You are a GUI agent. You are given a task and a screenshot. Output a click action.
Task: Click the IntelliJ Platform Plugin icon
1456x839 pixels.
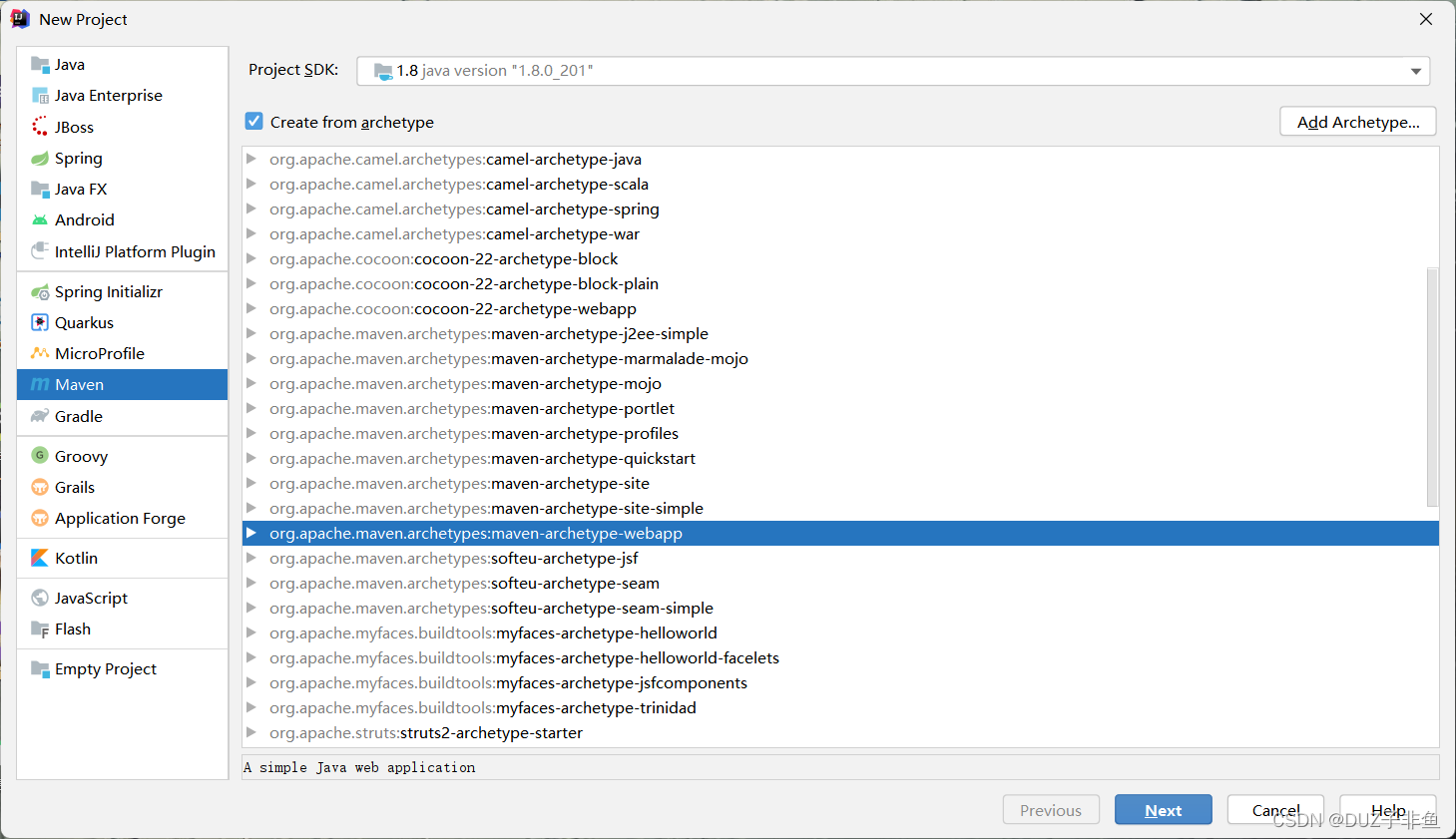coord(40,250)
